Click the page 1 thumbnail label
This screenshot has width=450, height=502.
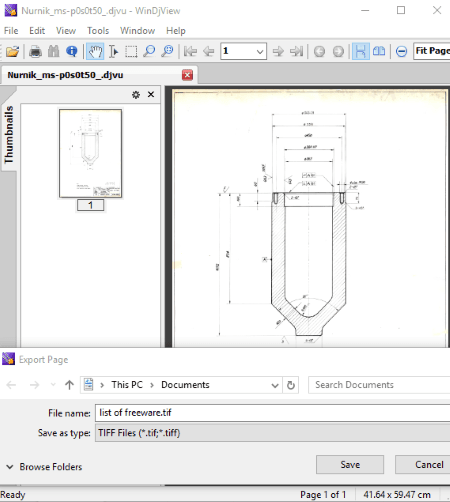tap(90, 205)
